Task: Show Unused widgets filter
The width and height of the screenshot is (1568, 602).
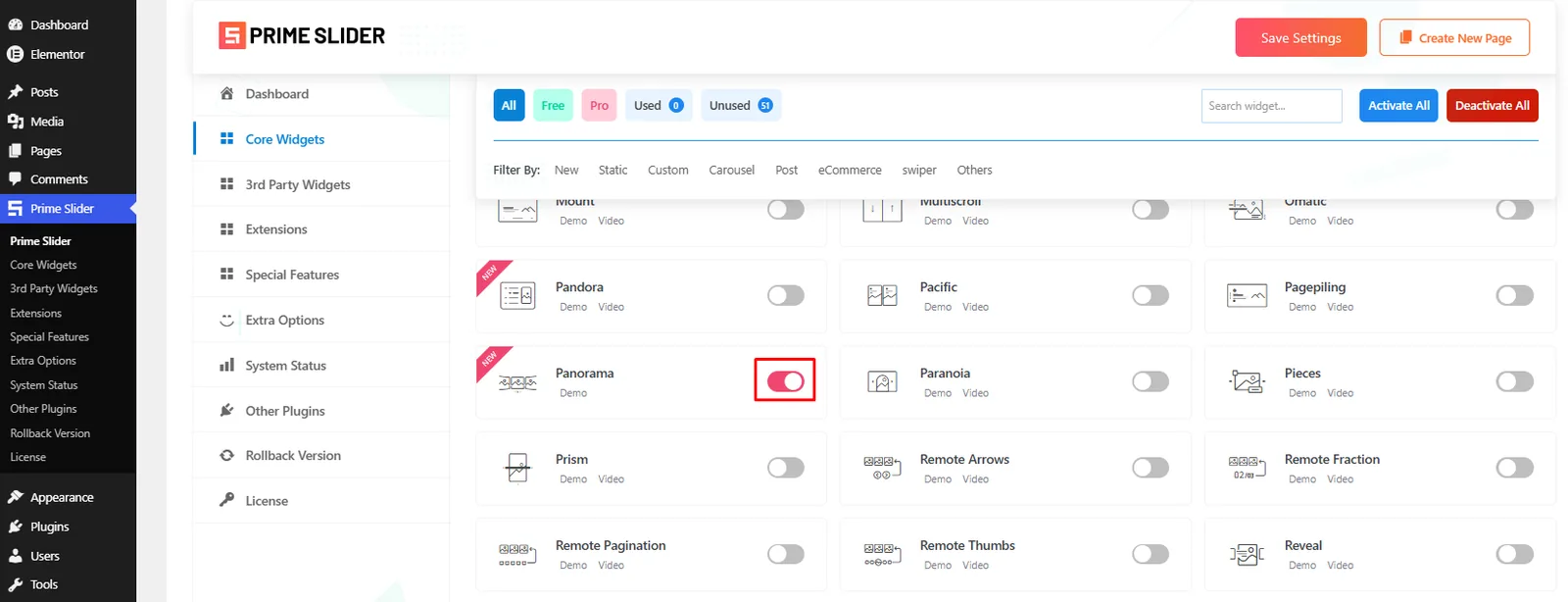Action: (741, 105)
